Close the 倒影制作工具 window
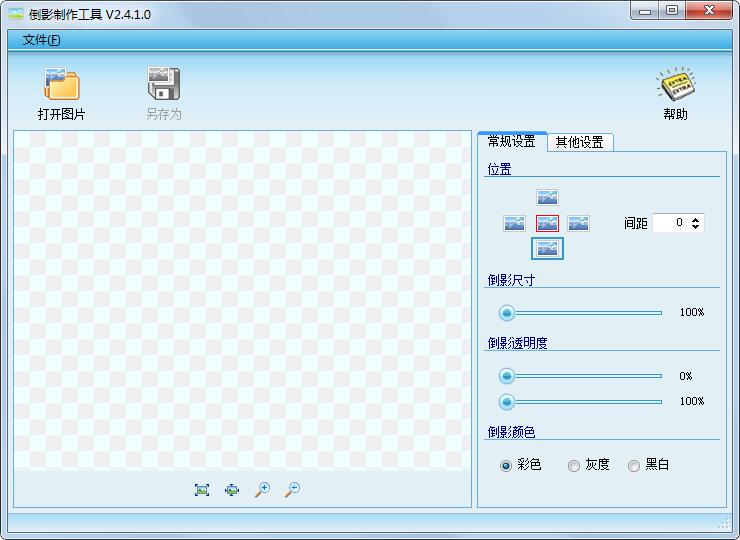The image size is (740, 540). (x=709, y=11)
